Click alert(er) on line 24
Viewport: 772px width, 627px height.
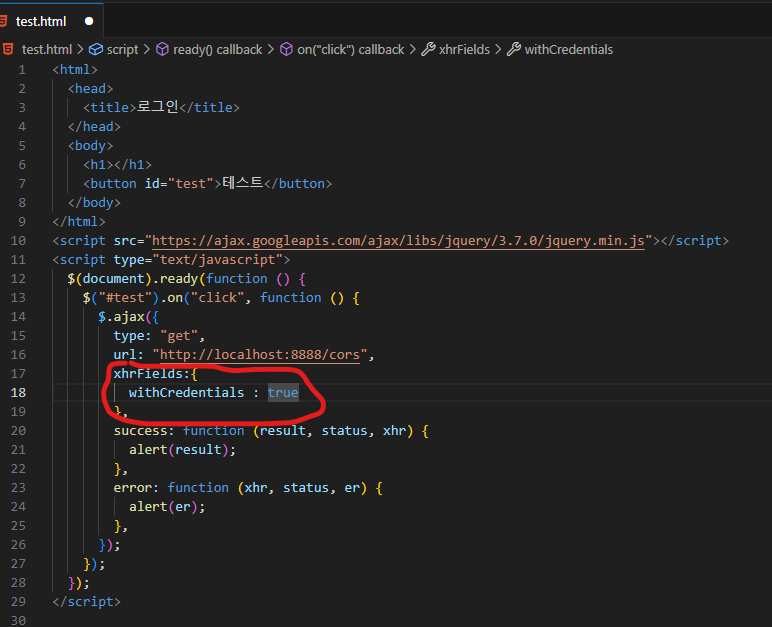(x=163, y=506)
